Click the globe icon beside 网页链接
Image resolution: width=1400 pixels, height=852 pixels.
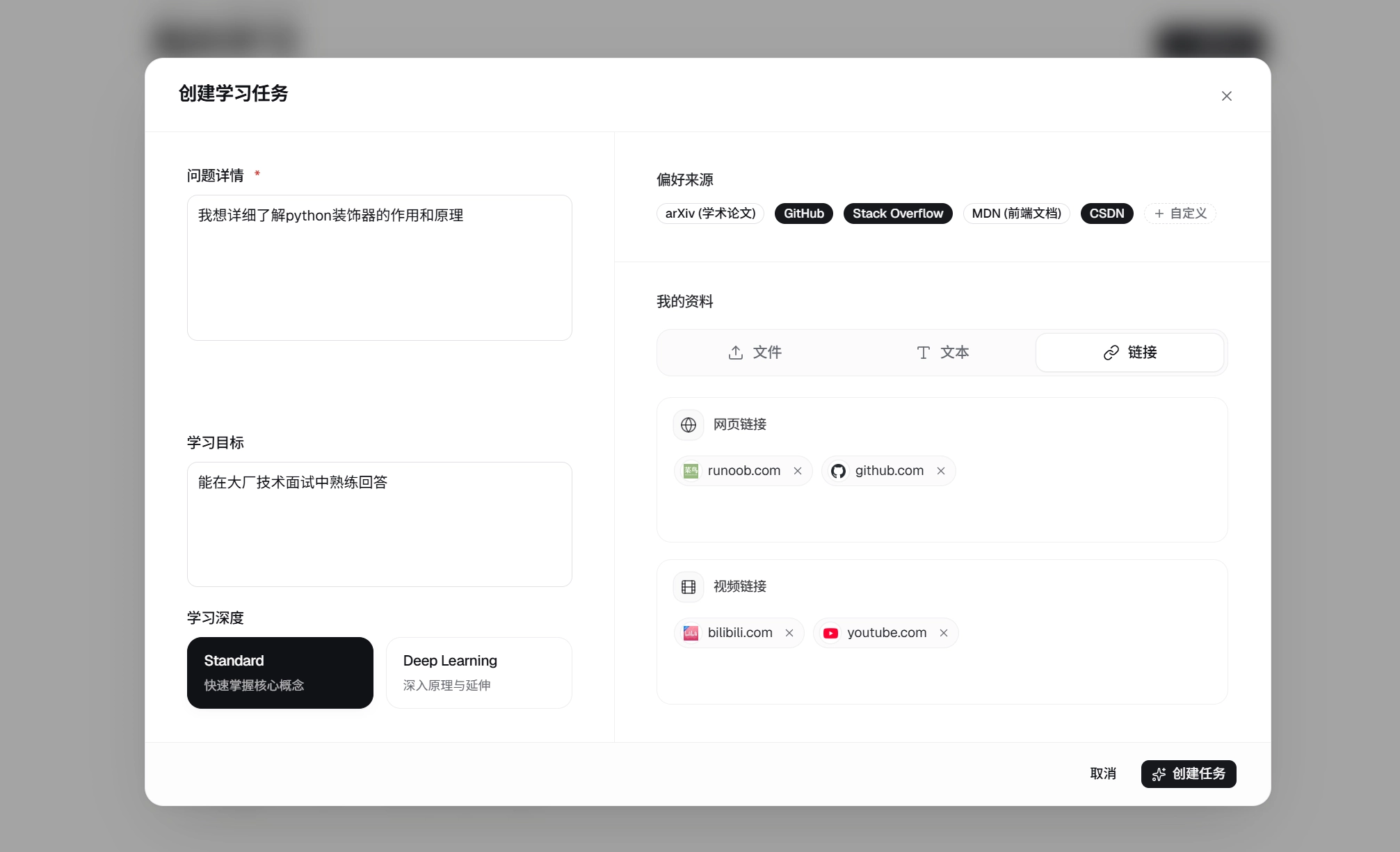coord(689,425)
